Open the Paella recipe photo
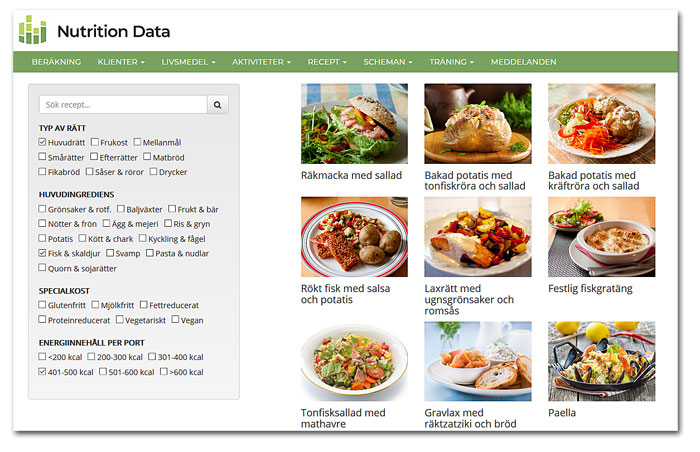 point(601,361)
